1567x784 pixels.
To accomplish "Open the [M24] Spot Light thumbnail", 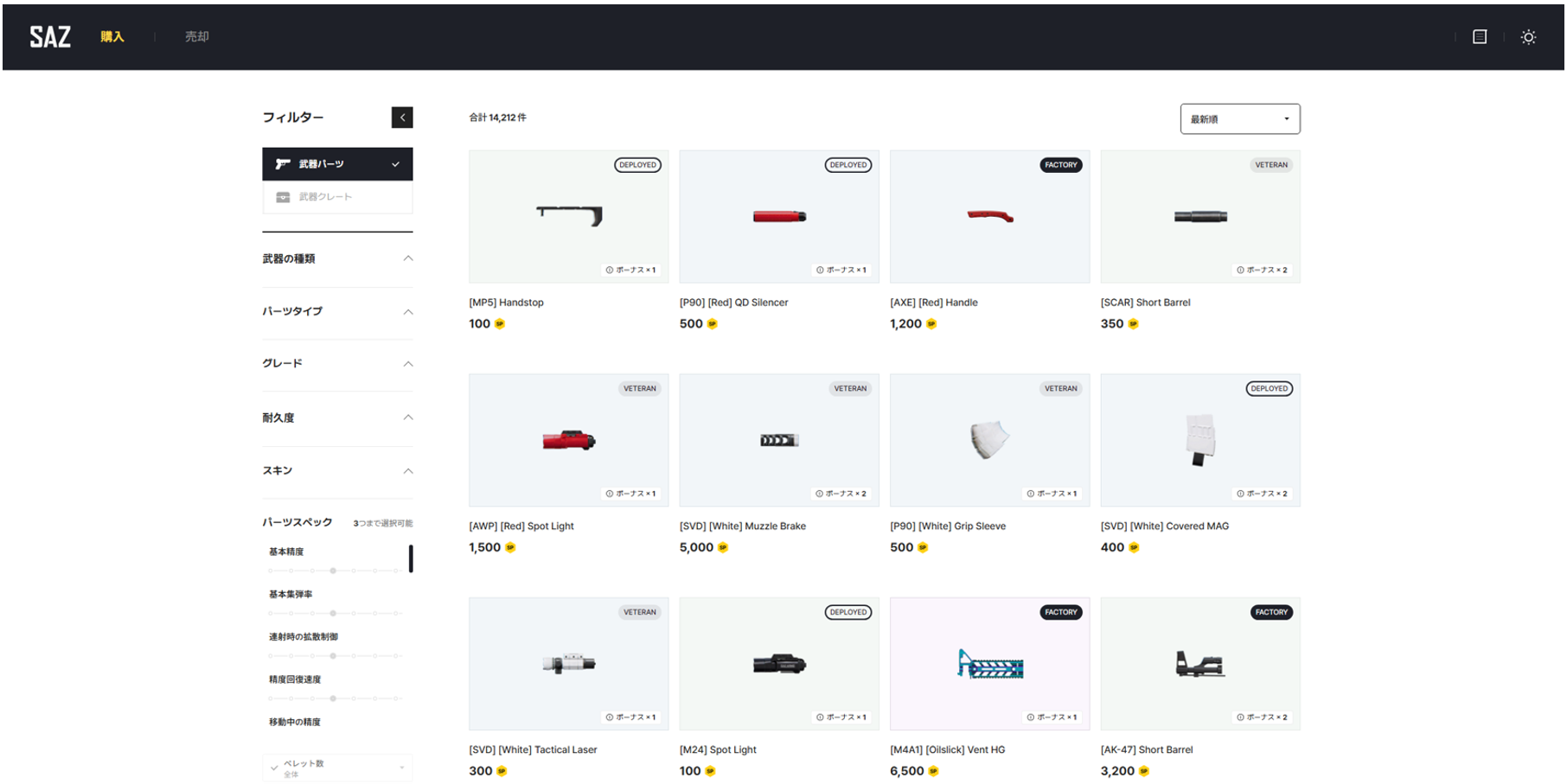I will [x=779, y=664].
